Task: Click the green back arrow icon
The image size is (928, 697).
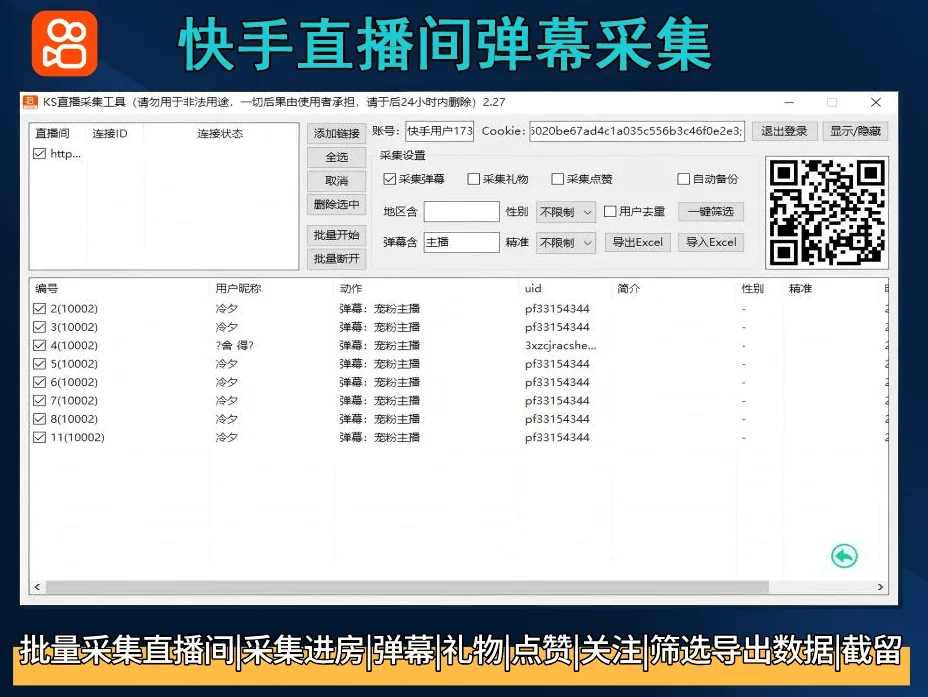Action: (844, 556)
